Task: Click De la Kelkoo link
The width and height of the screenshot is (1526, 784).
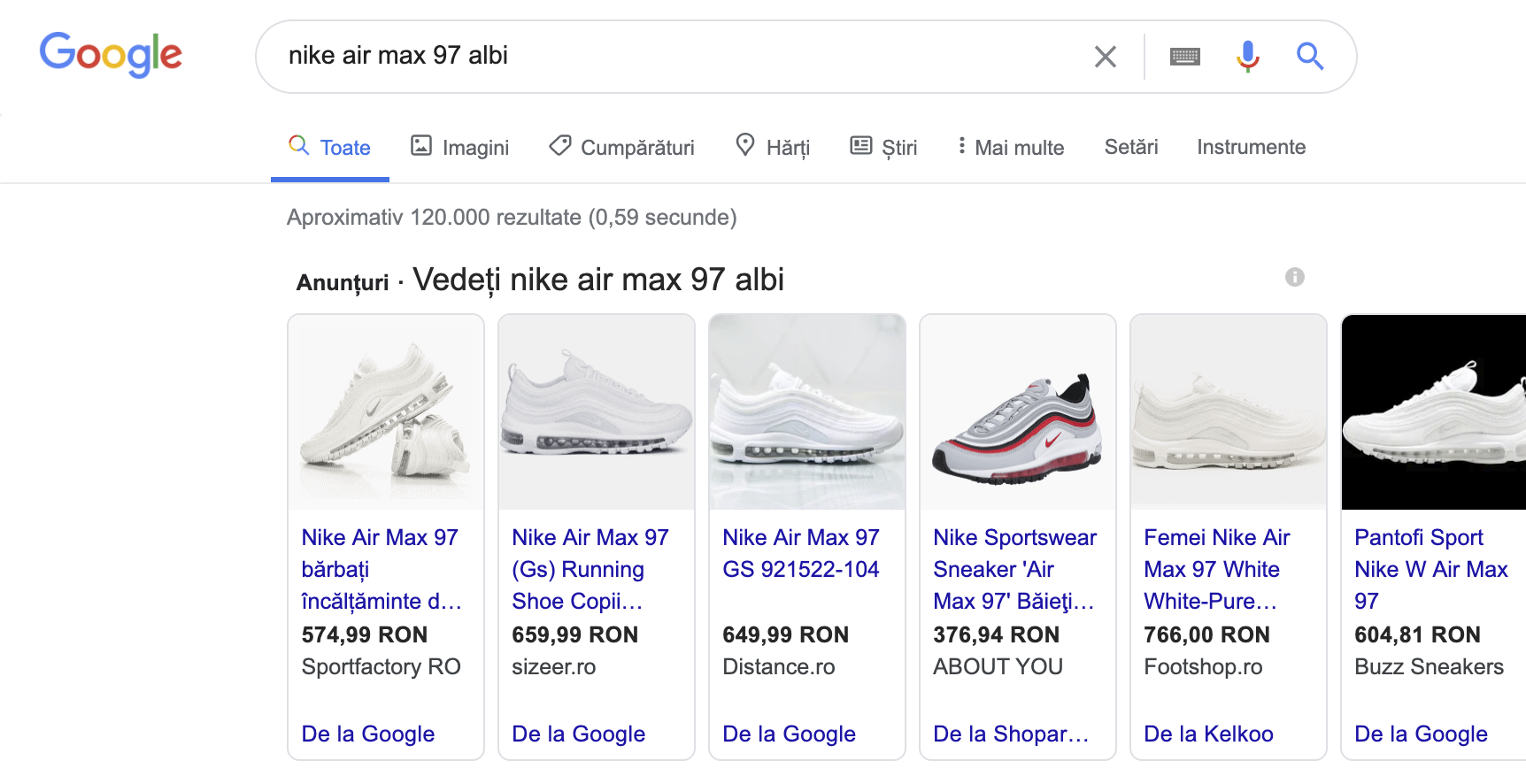Action: tap(1208, 734)
